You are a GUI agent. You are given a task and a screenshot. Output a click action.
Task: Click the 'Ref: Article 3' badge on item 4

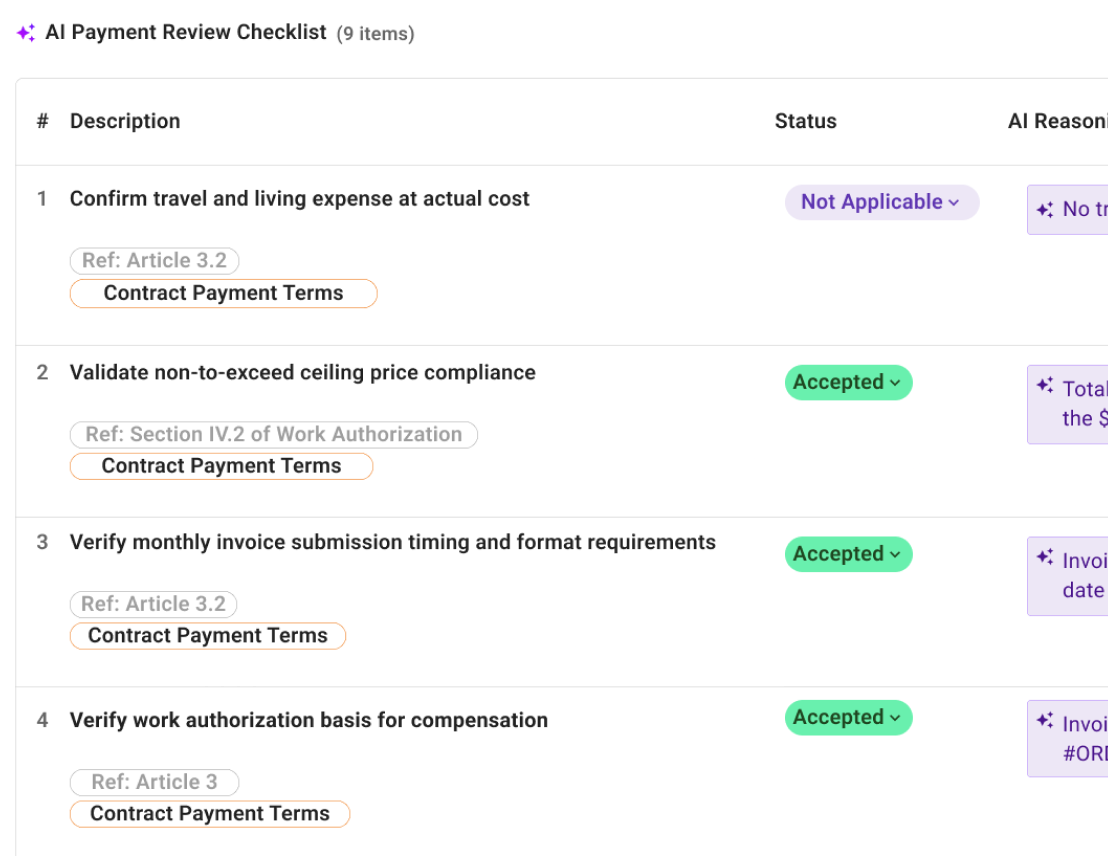154,782
